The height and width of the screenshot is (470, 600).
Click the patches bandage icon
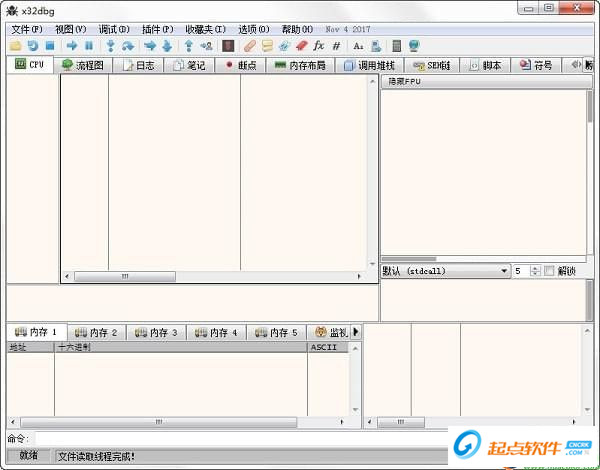pyautogui.click(x=249, y=46)
